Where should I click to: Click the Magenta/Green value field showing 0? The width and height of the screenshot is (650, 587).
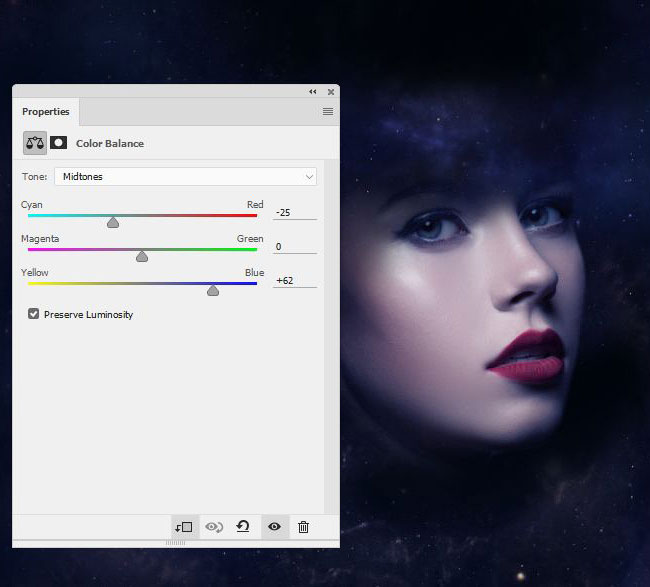tap(295, 247)
